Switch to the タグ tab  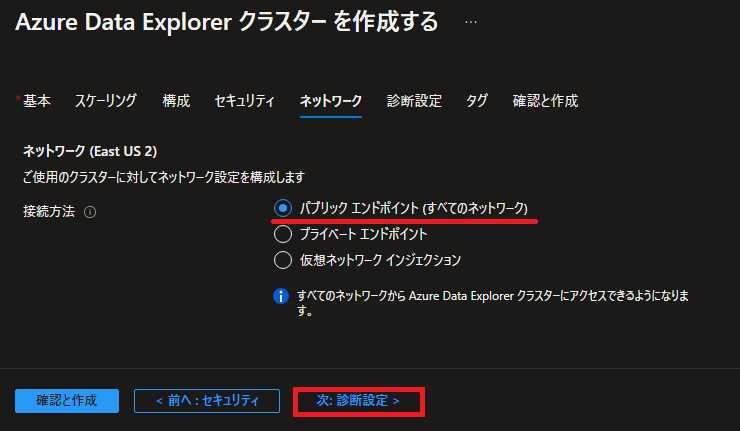point(477,101)
